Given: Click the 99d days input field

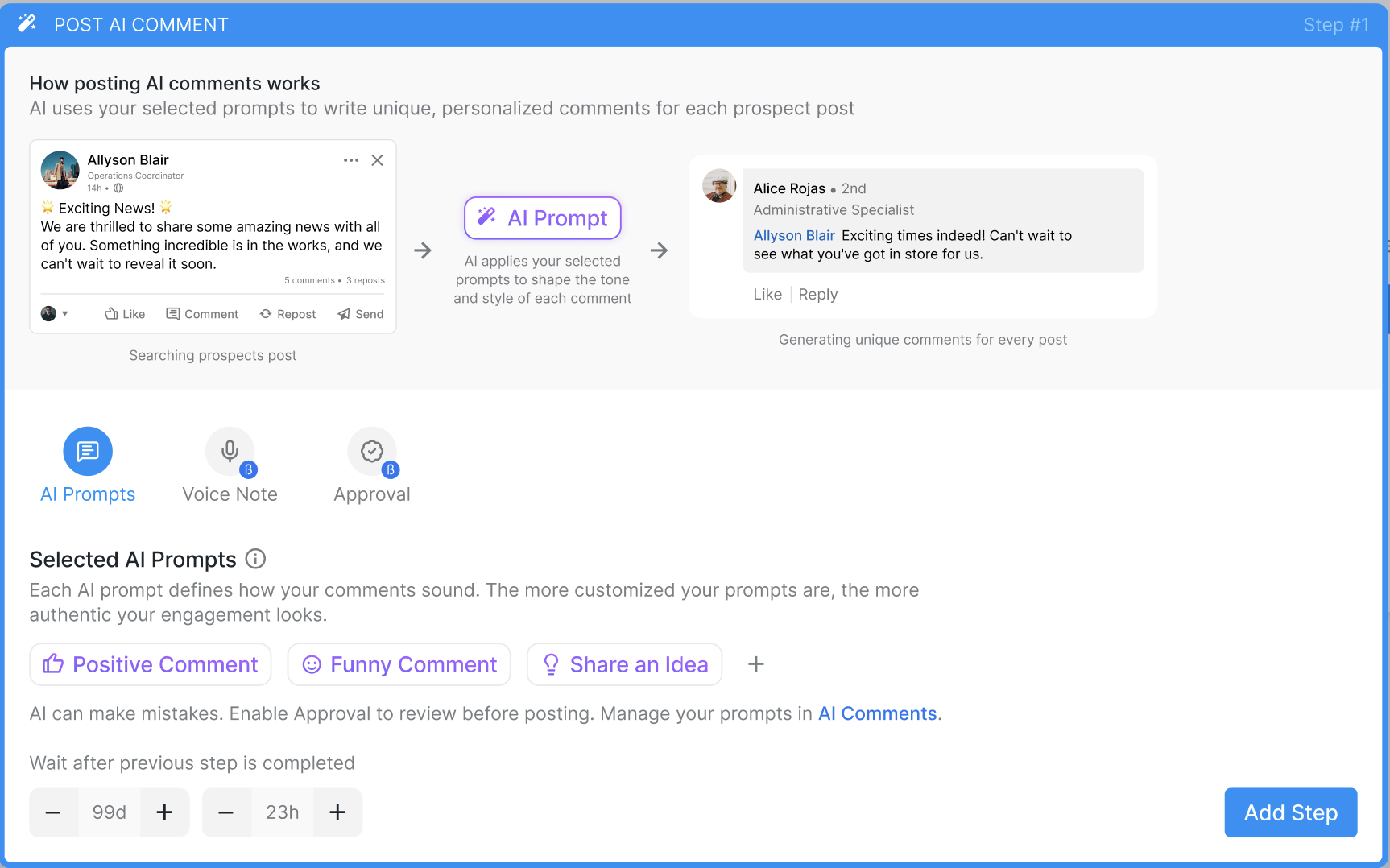Looking at the screenshot, I should click(x=110, y=812).
